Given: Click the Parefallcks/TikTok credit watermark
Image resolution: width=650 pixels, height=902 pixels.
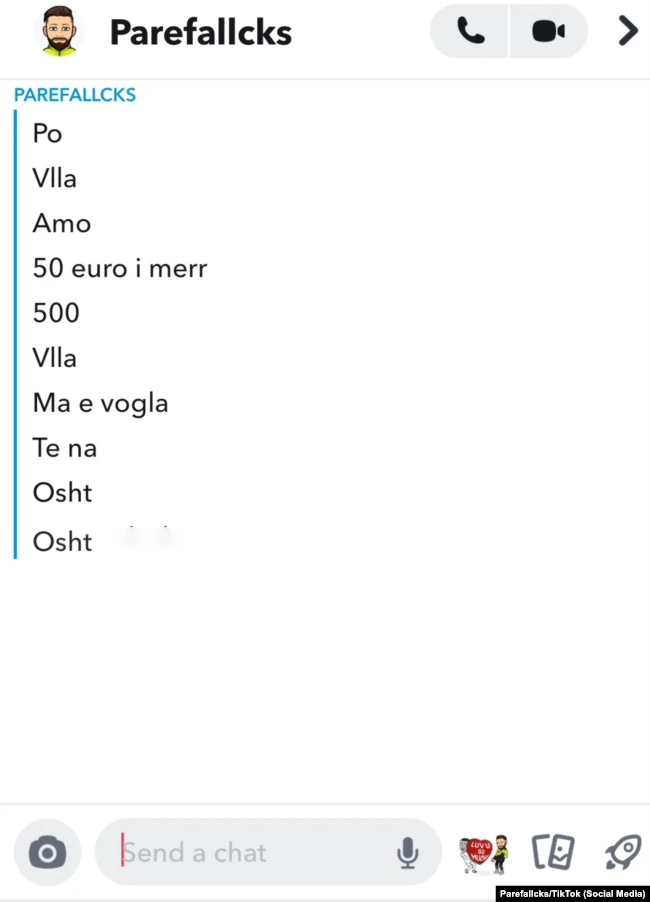Looking at the screenshot, I should coord(572,893).
